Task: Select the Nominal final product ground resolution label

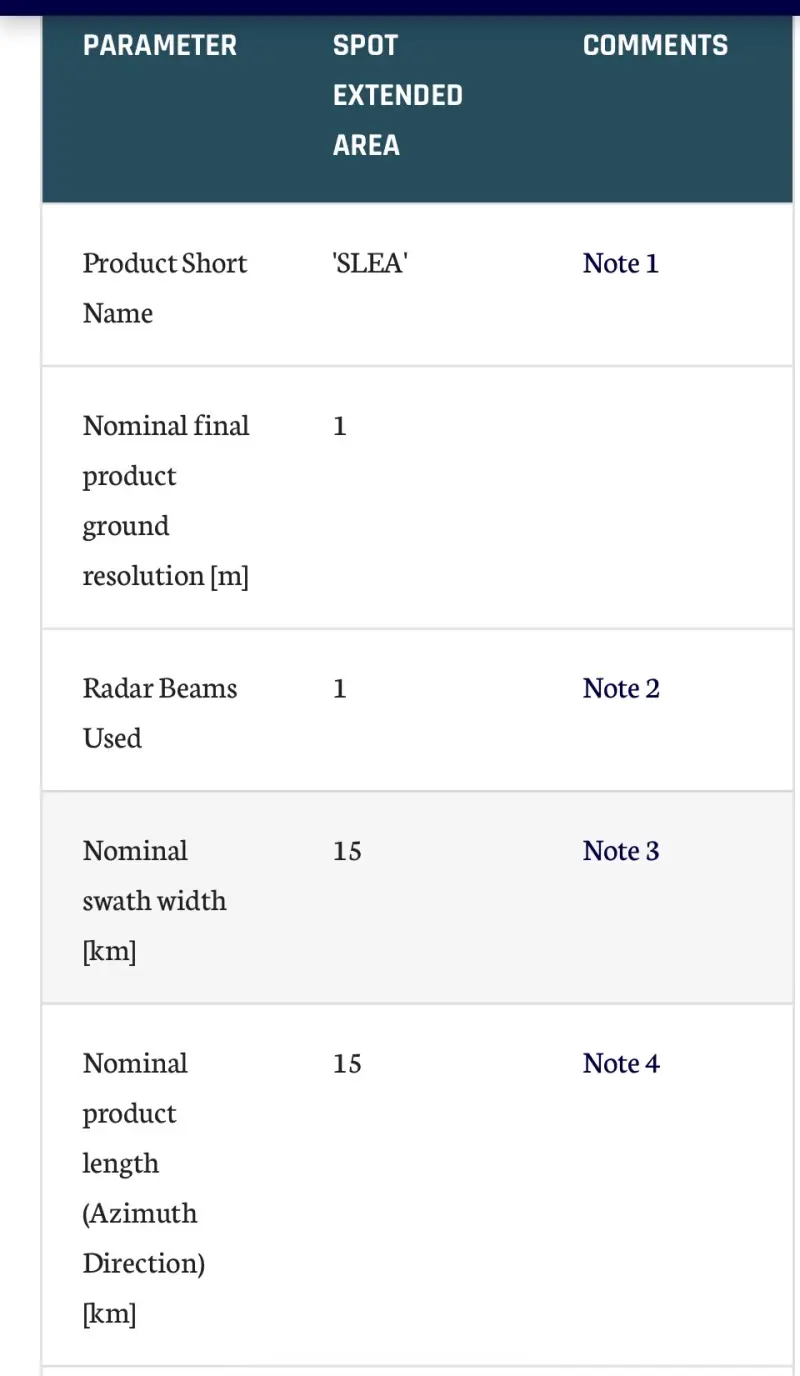Action: click(166, 500)
